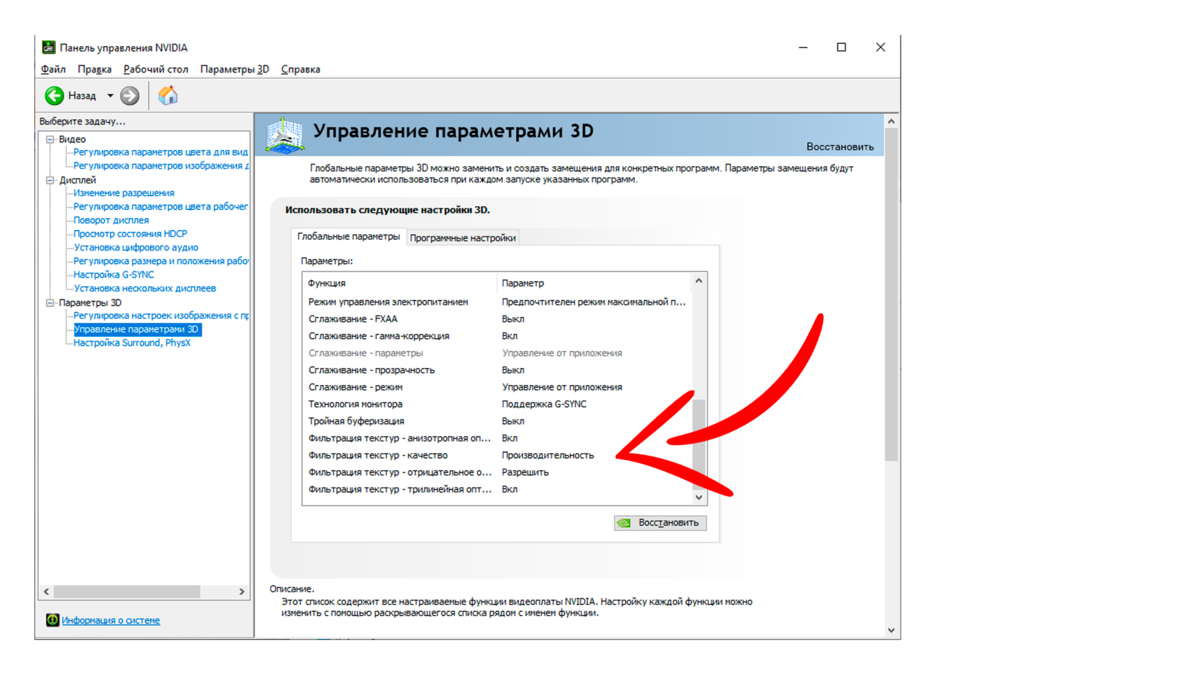Select Регулировка параметров изображения under Видео
The image size is (1200, 675).
pyautogui.click(x=161, y=166)
